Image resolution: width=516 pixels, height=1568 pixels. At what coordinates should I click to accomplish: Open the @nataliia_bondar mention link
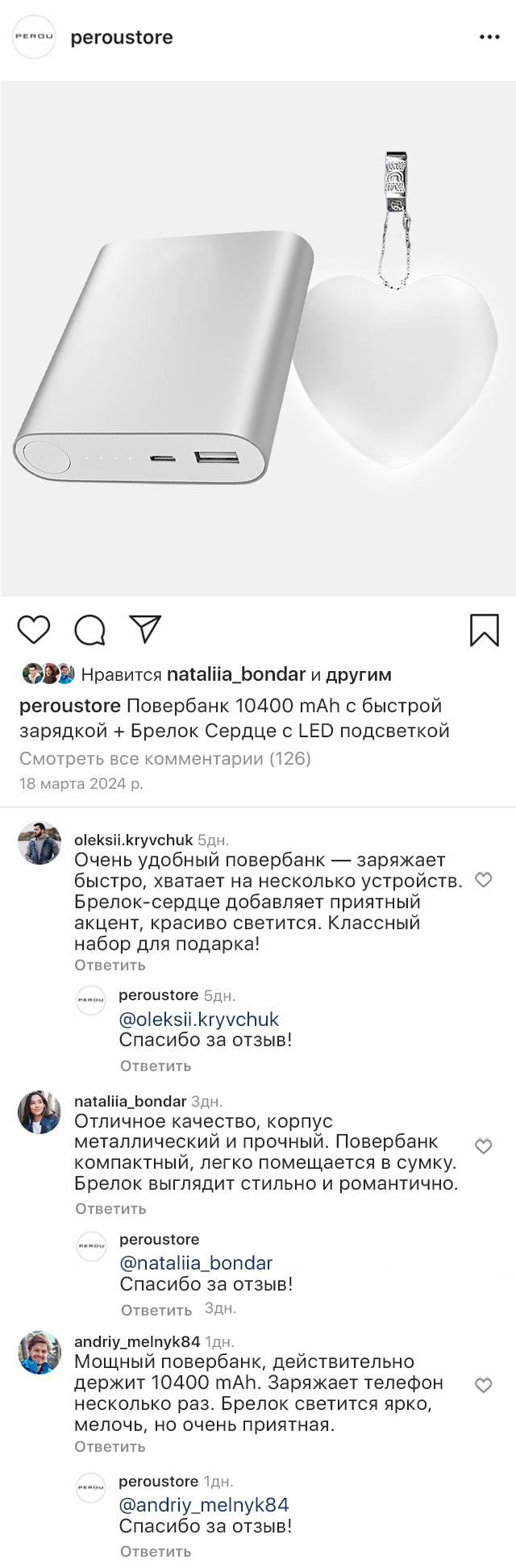[x=196, y=1263]
